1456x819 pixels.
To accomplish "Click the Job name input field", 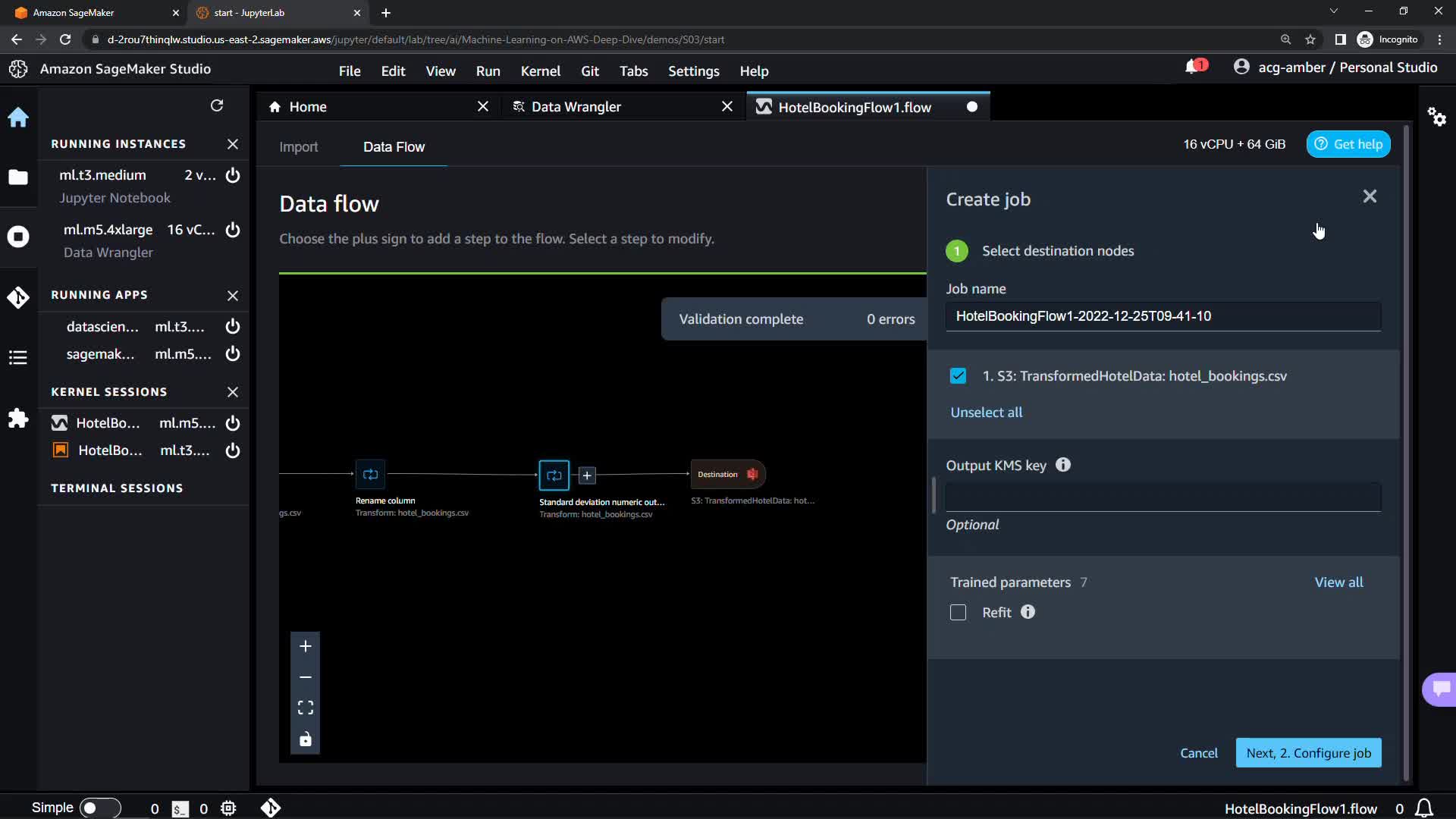I will (x=1163, y=316).
